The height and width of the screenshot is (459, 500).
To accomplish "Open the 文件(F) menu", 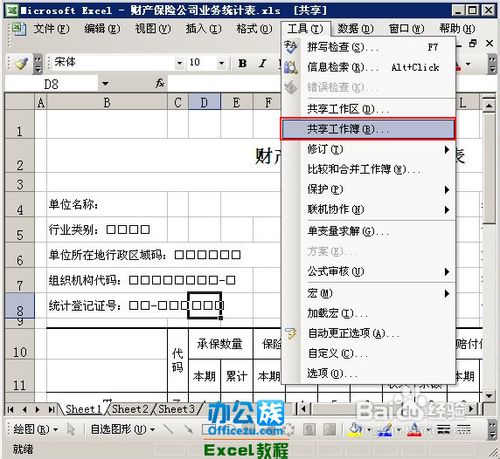I will point(51,29).
